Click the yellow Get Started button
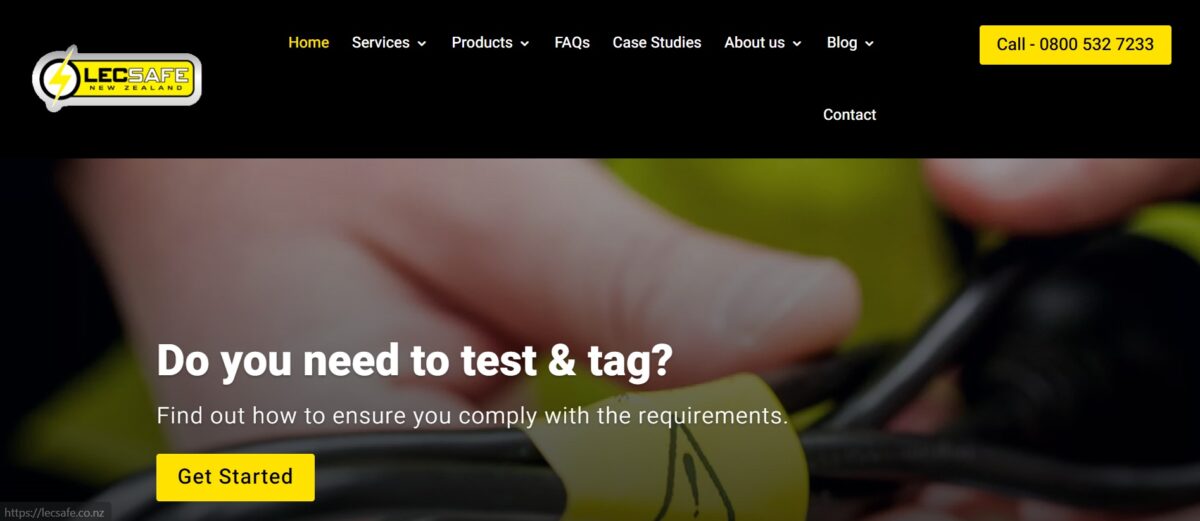This screenshot has height=521, width=1200. pos(235,477)
